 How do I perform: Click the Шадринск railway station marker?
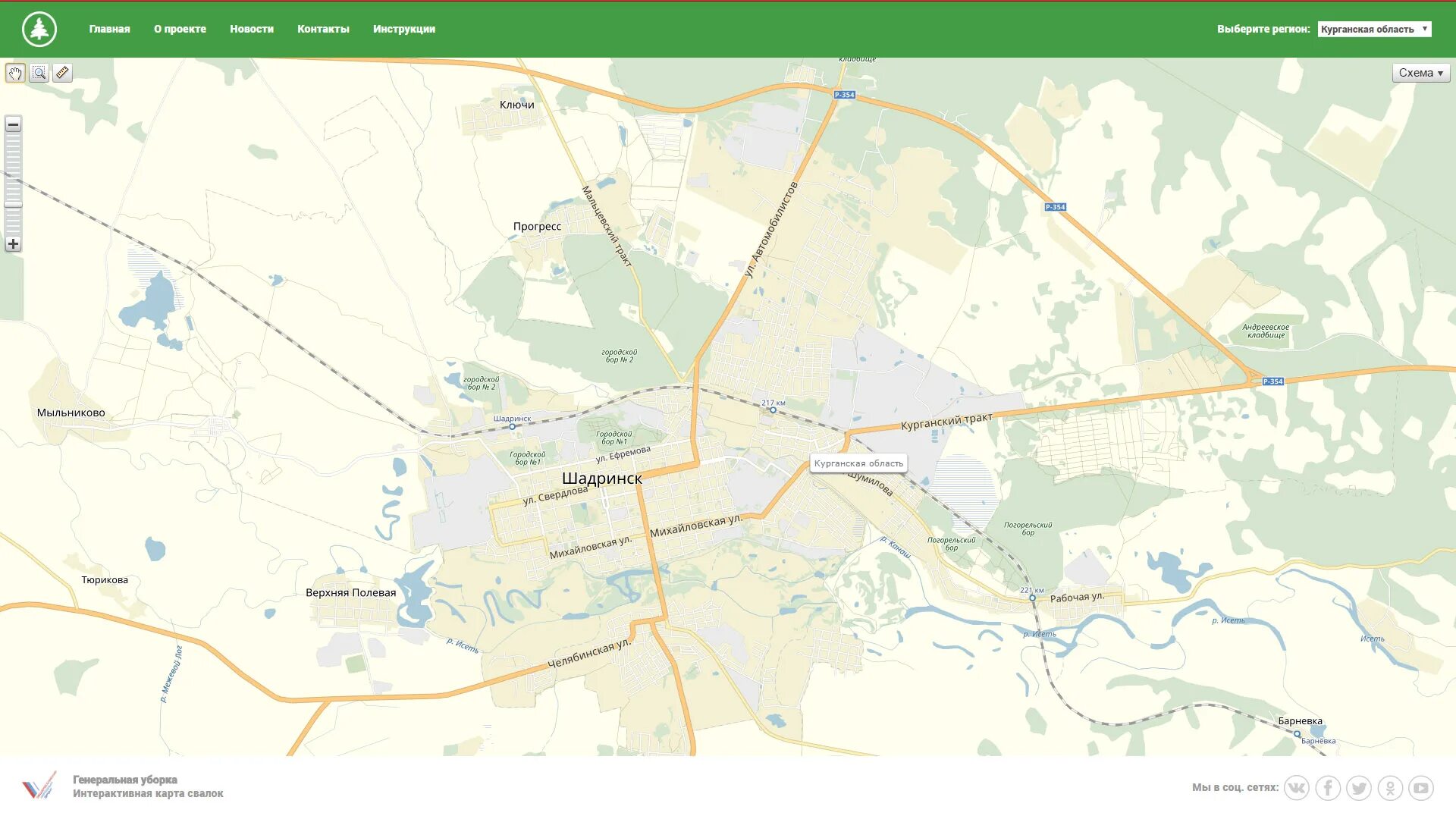(x=513, y=427)
